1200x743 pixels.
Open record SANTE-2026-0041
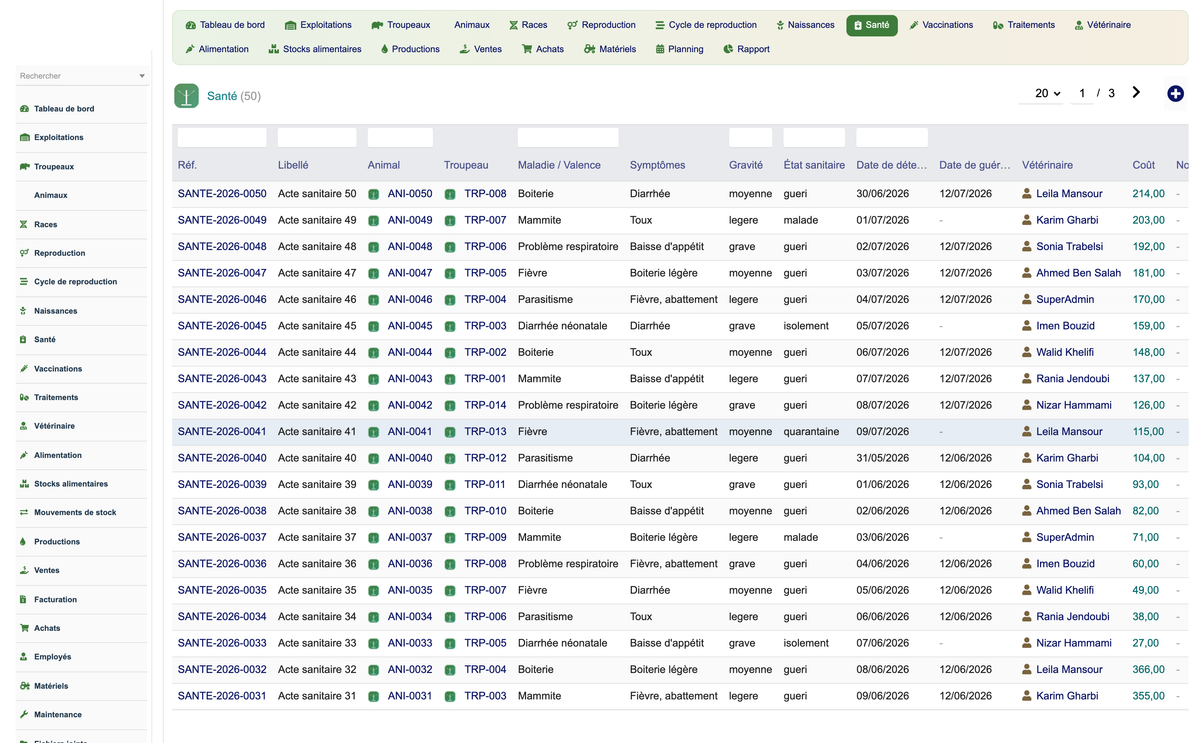click(x=222, y=432)
